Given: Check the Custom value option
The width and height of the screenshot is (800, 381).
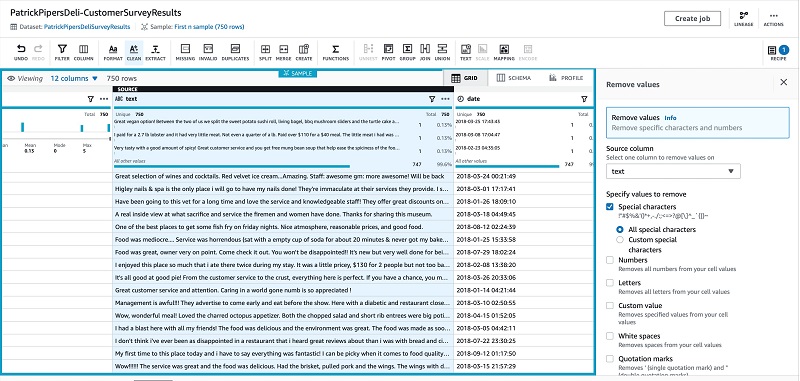Looking at the screenshot, I should click(610, 306).
